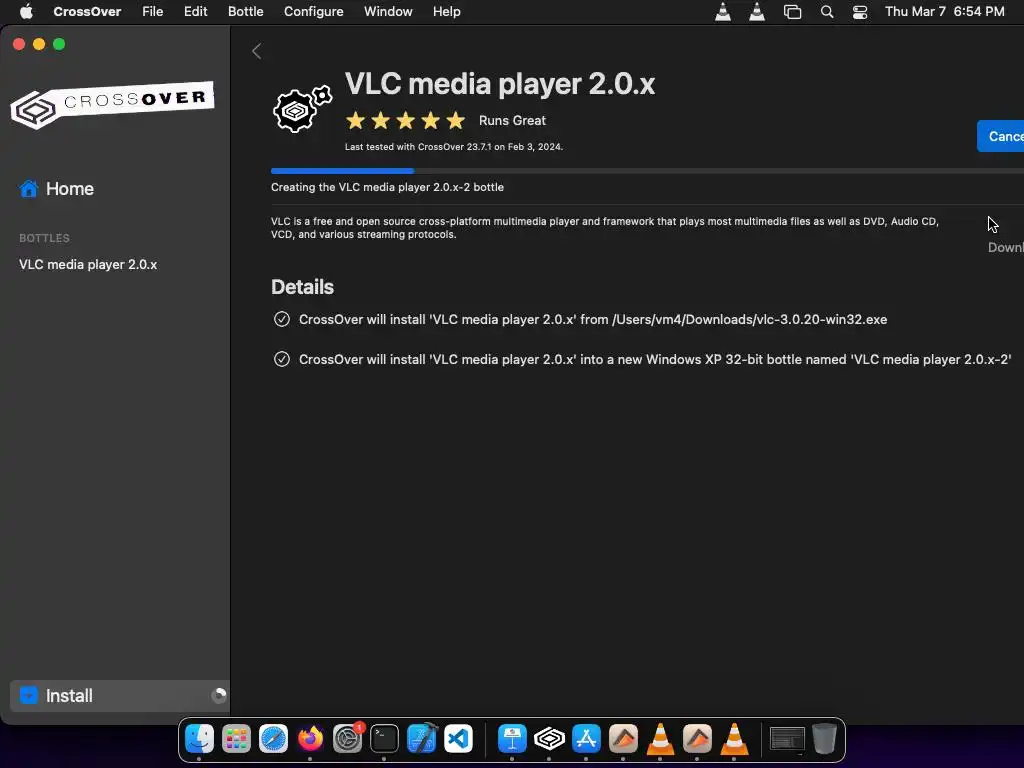The image size is (1024, 768).
Task: Click the yellow minimize window button
Action: 39,44
